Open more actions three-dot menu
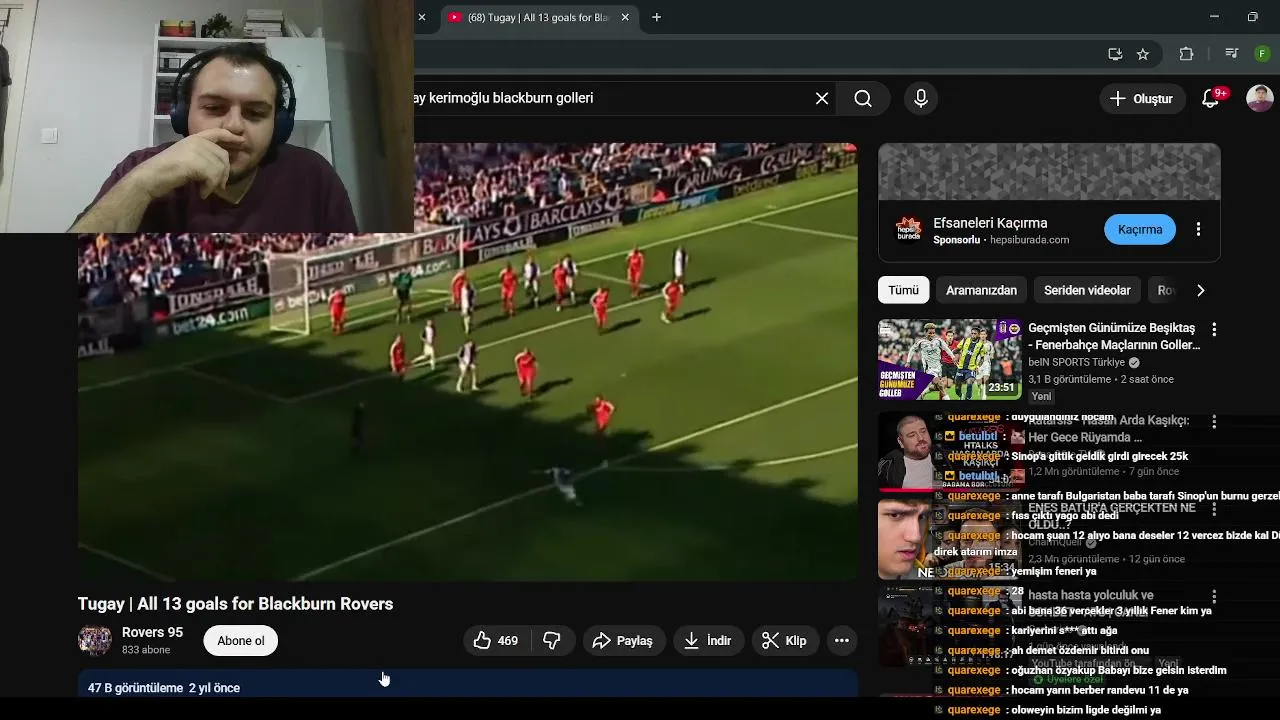 click(842, 641)
